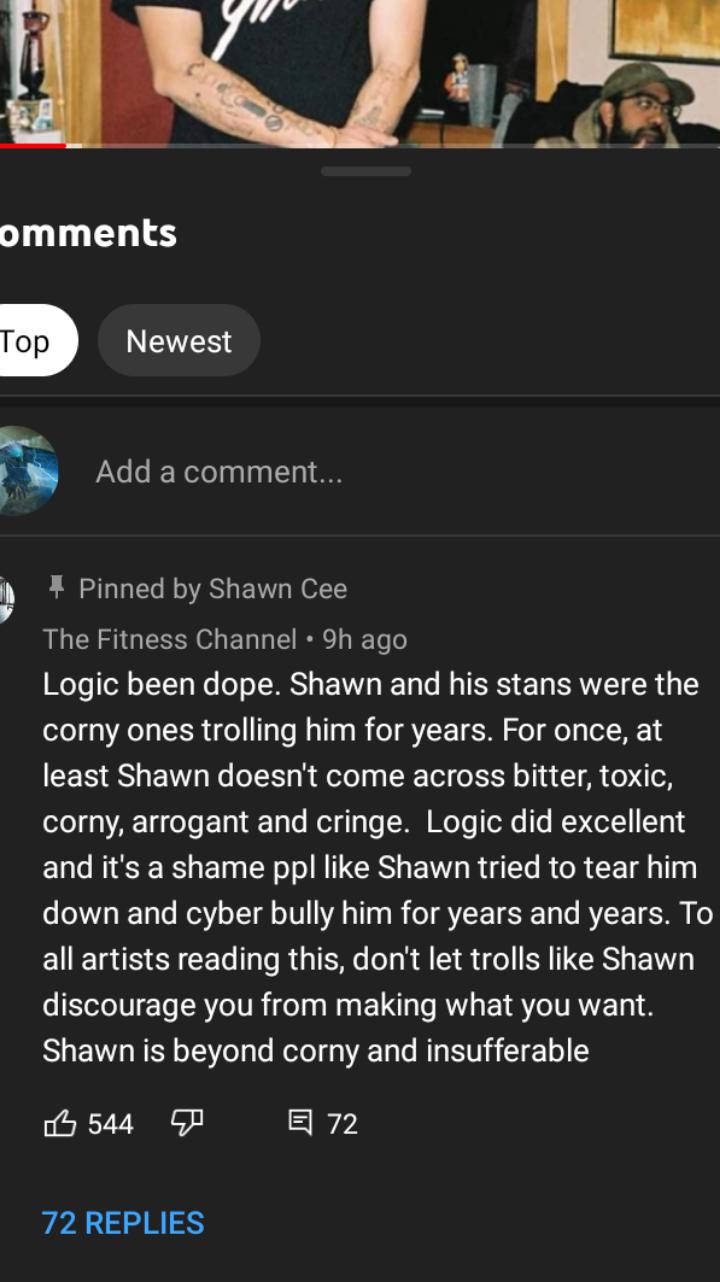Dislike the pinned comment using the thumbs down icon

click(x=188, y=1124)
